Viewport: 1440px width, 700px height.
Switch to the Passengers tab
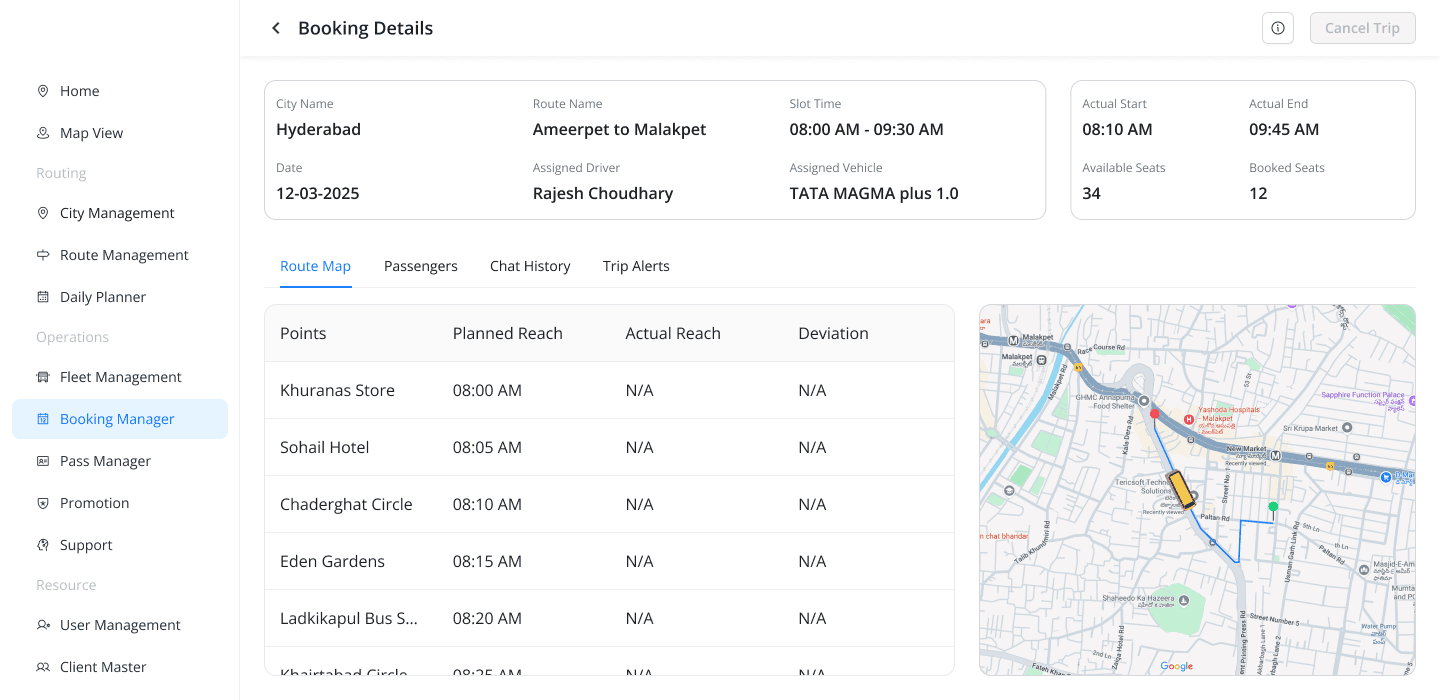[x=421, y=266]
